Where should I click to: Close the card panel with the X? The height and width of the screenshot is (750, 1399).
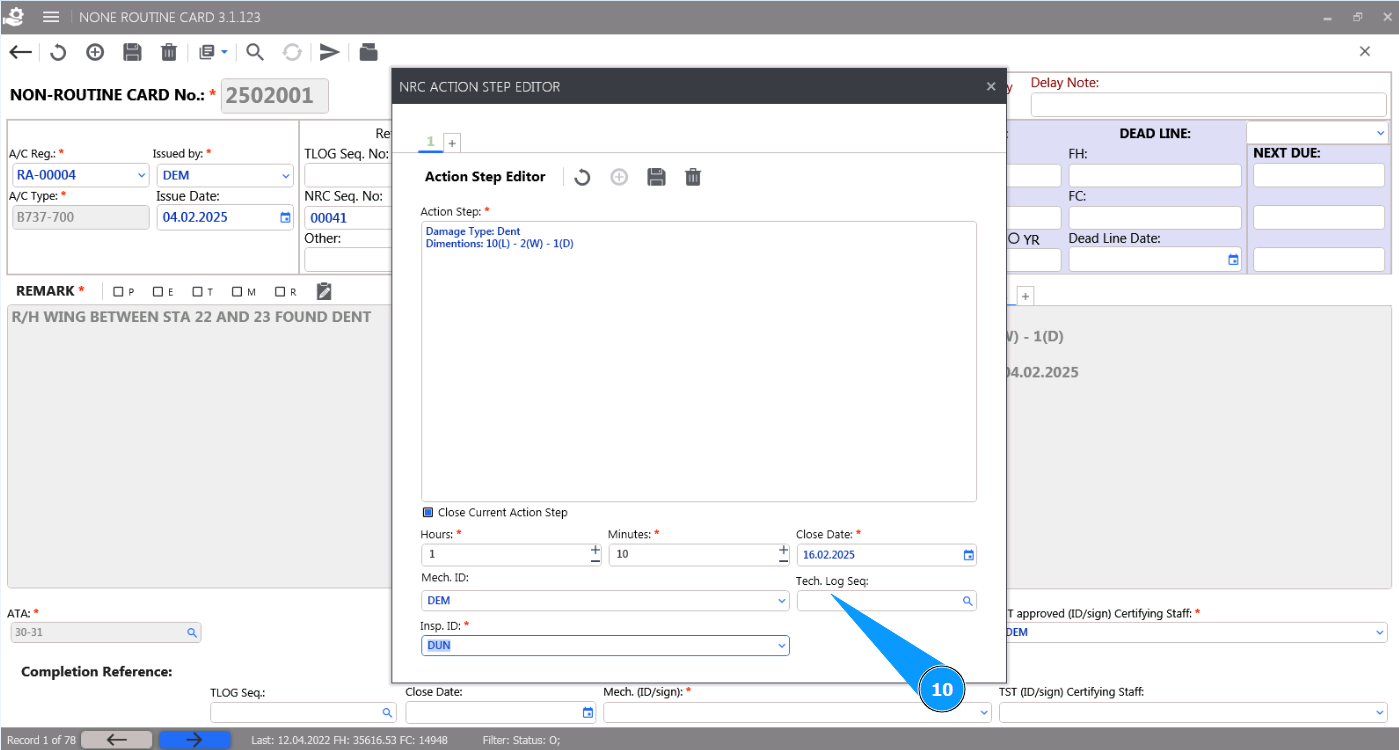(1365, 52)
